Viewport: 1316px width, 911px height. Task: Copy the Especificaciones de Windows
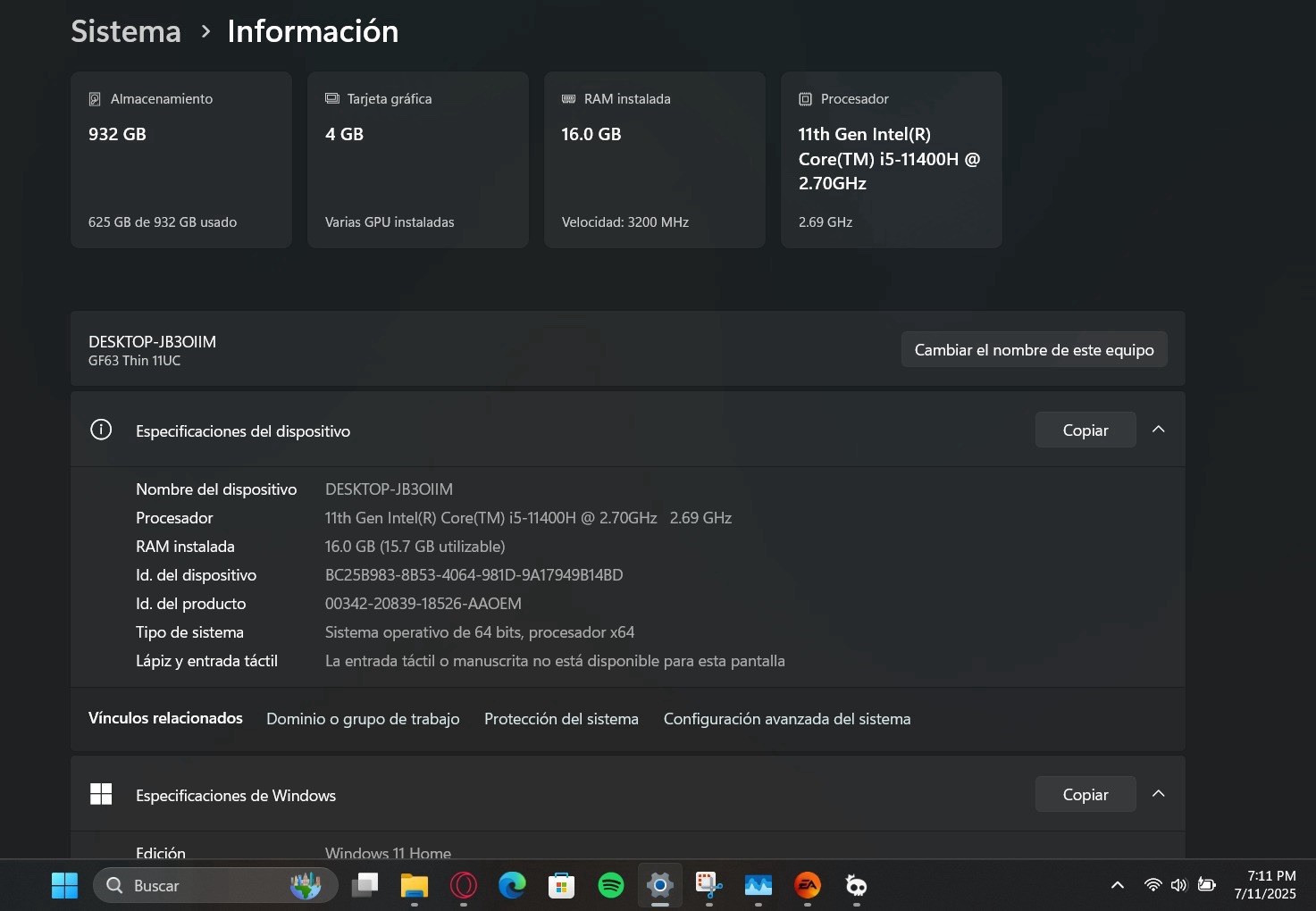(1085, 795)
